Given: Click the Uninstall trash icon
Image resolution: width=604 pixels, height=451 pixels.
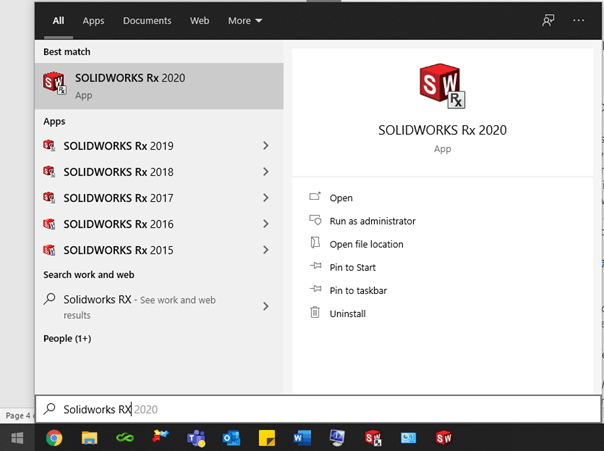Looking at the screenshot, I should point(315,312).
